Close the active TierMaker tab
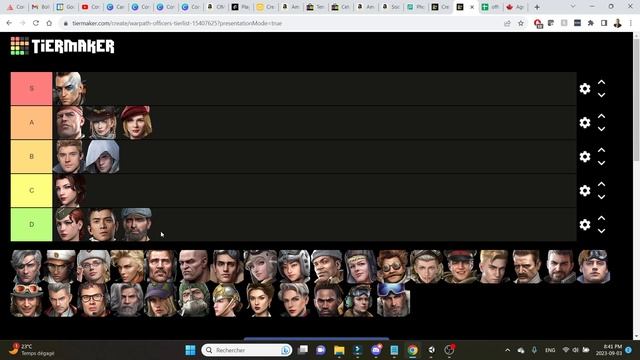Viewport: 640px width, 360px height. click(472, 7)
